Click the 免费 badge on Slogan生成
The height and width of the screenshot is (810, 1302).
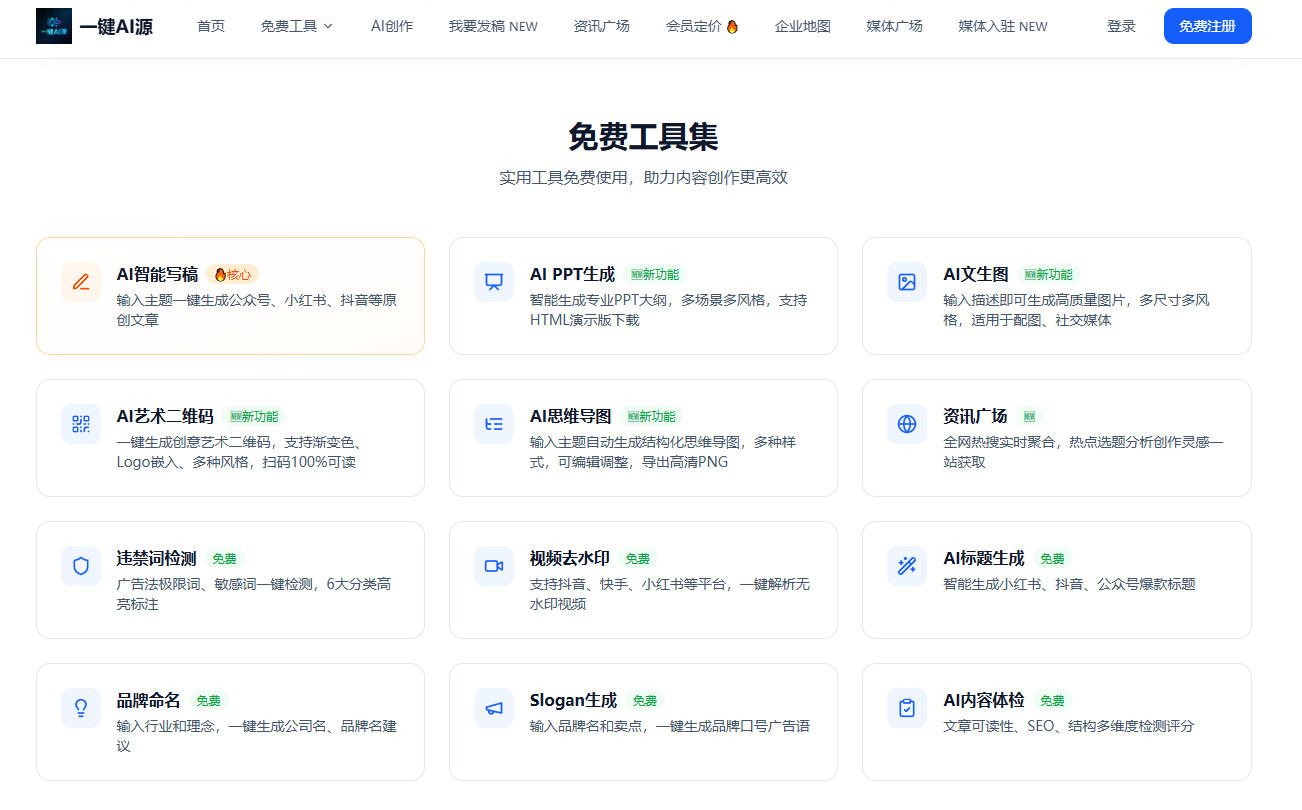(x=645, y=701)
